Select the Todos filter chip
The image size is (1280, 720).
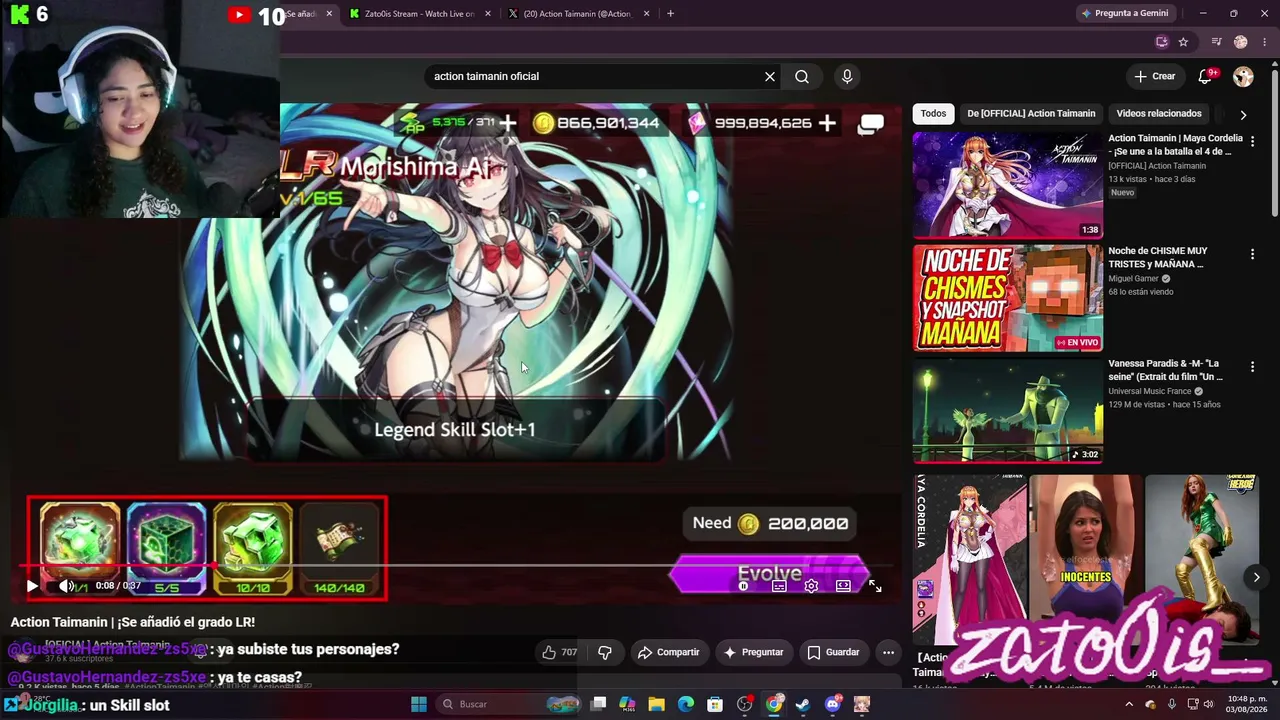tap(933, 113)
